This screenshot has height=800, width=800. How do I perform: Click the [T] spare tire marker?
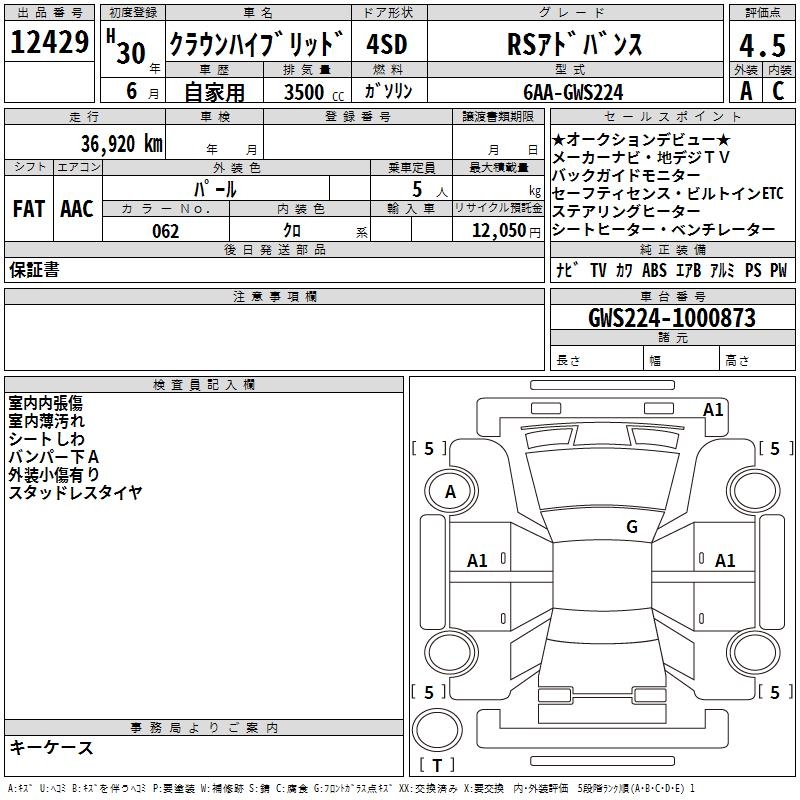pyautogui.click(x=436, y=766)
